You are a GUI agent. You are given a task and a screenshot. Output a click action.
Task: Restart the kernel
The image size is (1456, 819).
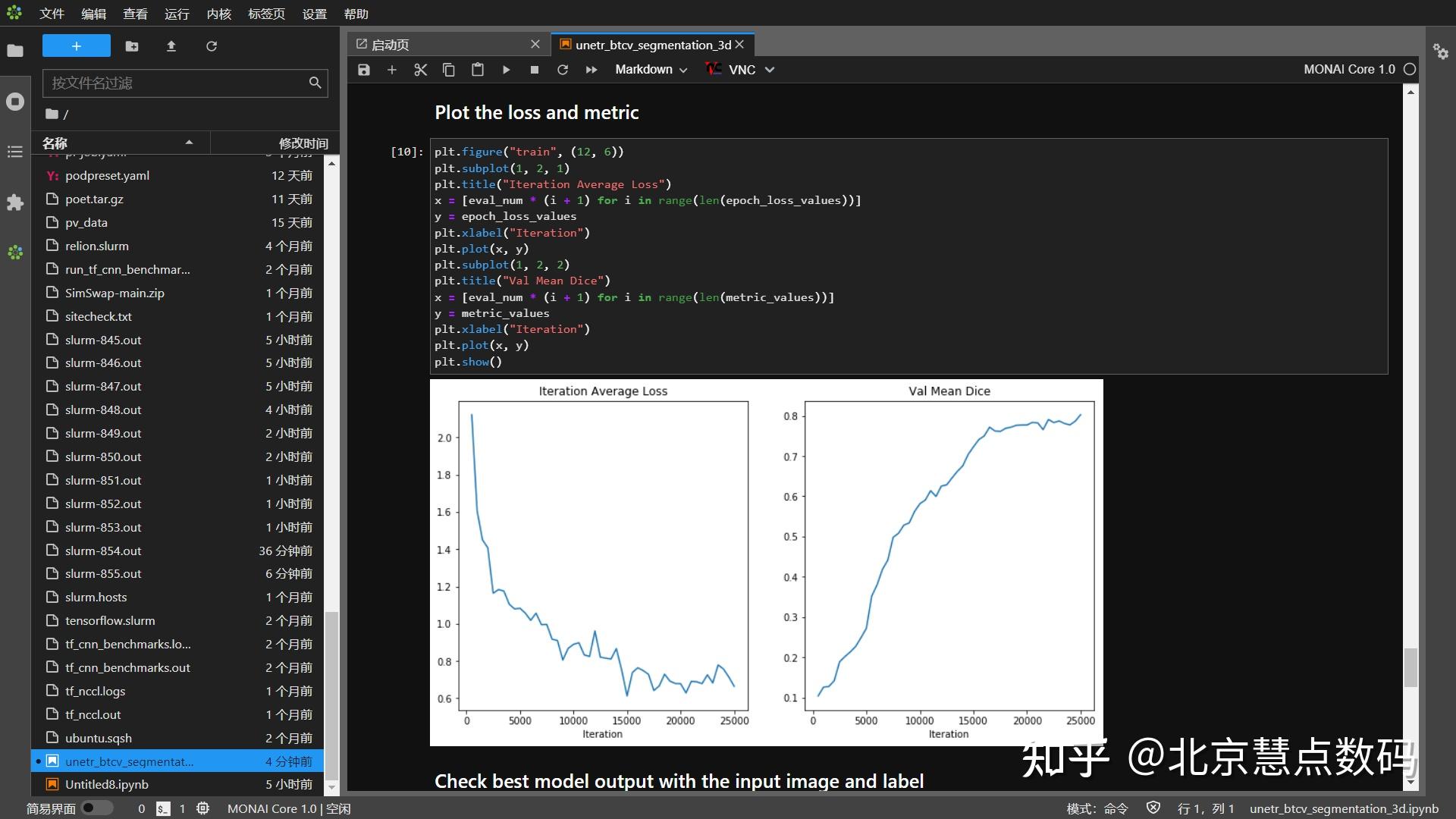[x=563, y=70]
